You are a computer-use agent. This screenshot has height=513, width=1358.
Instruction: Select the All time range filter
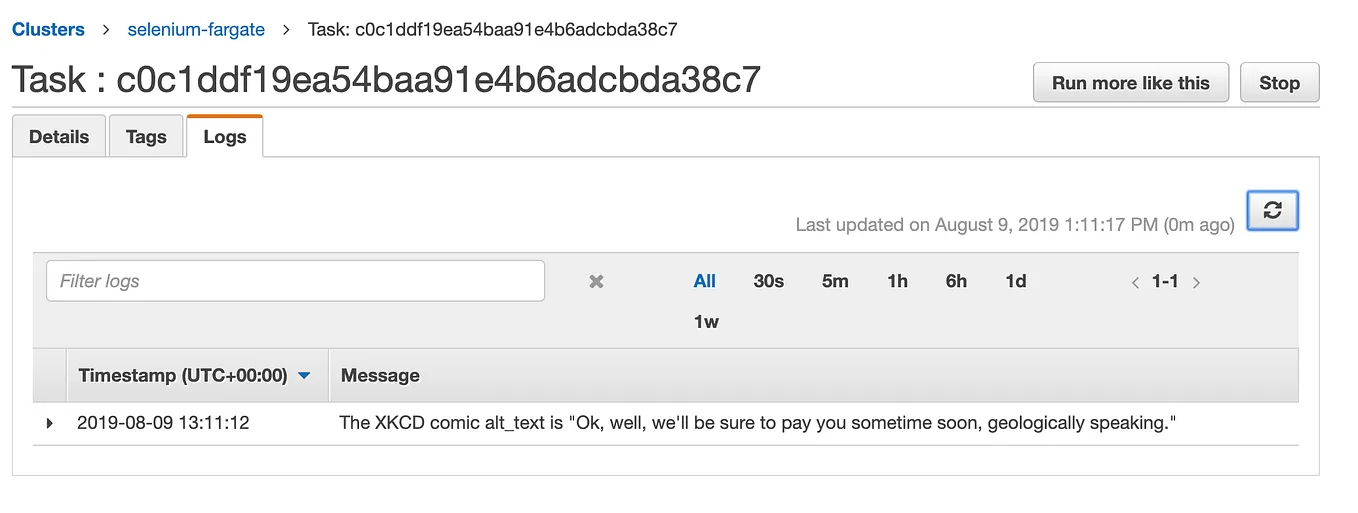(x=705, y=281)
